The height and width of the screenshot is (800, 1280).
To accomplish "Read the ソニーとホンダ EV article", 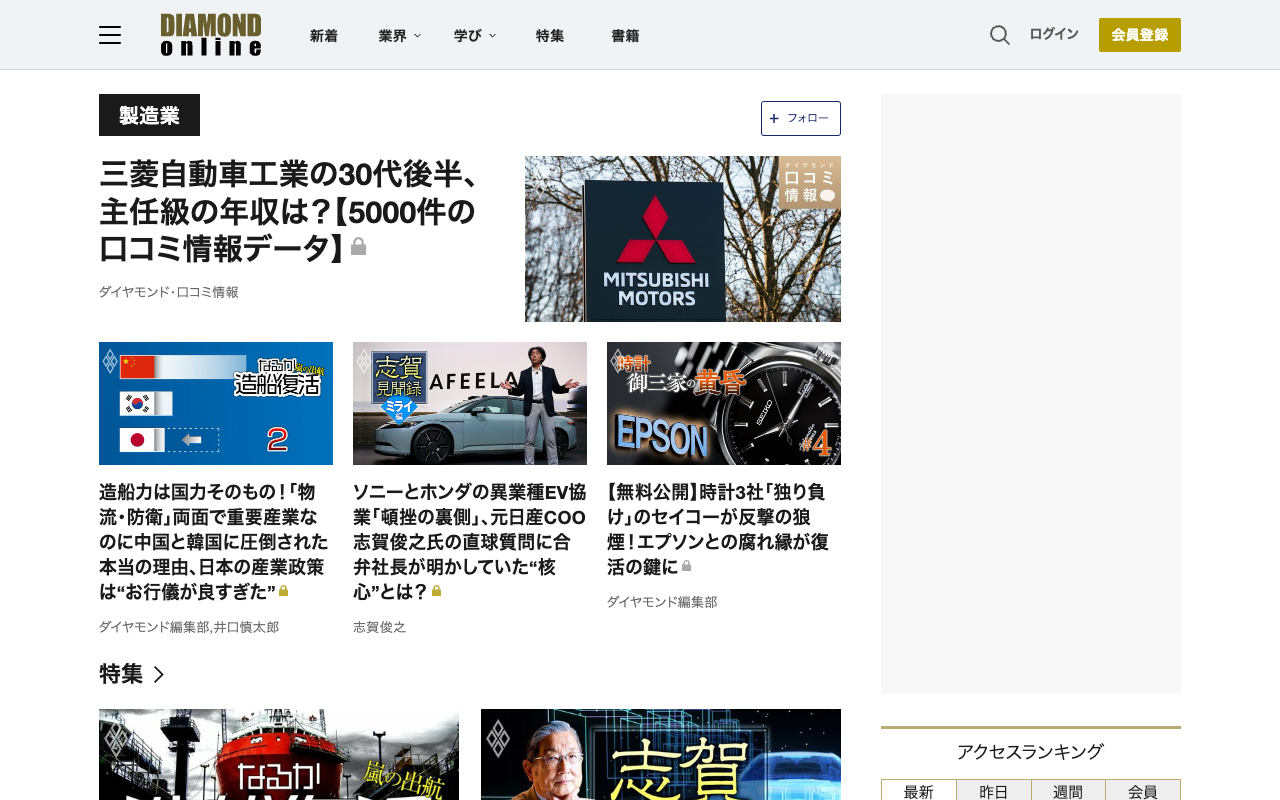I will (x=469, y=542).
